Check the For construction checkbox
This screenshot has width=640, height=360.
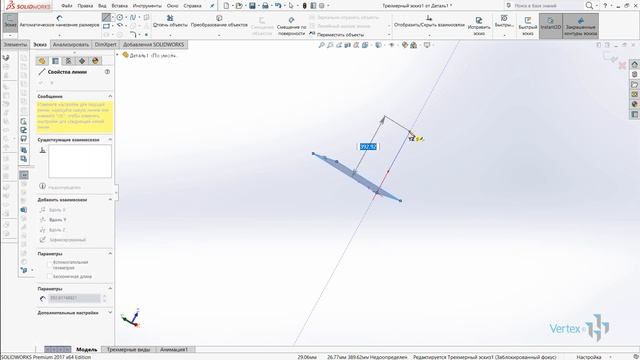[50, 264]
